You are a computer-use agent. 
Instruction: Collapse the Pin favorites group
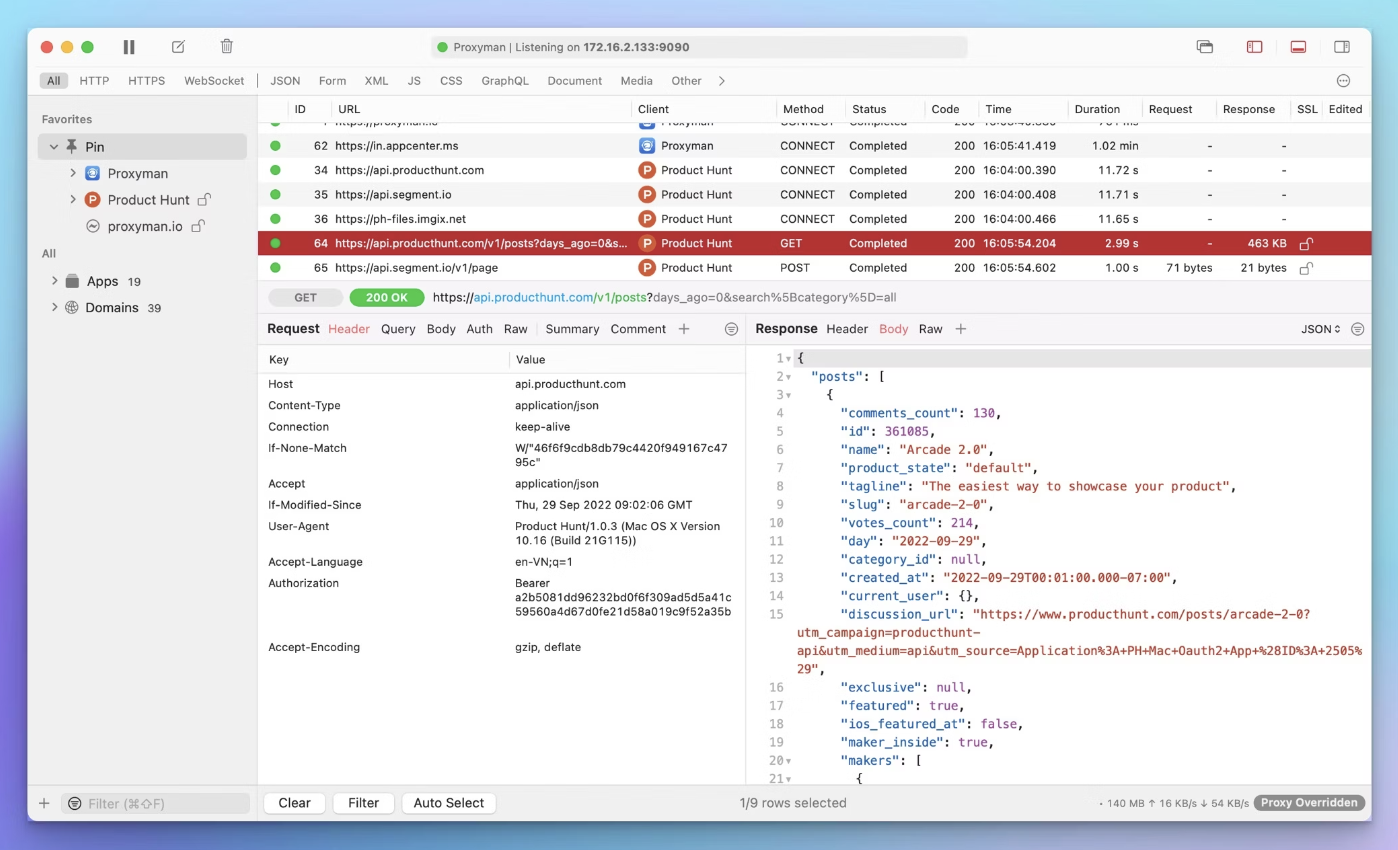point(53,146)
